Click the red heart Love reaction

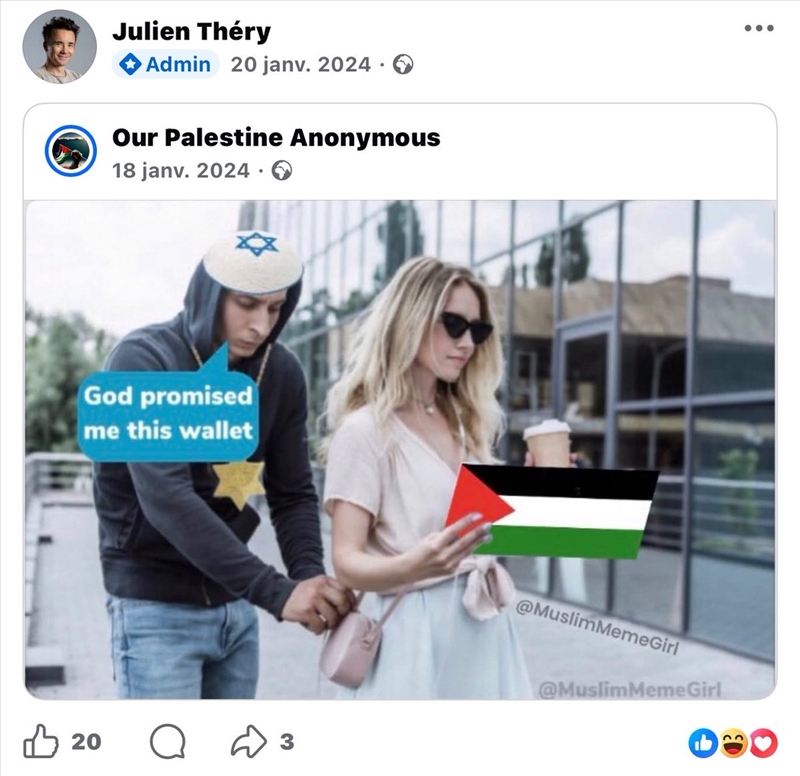click(763, 743)
